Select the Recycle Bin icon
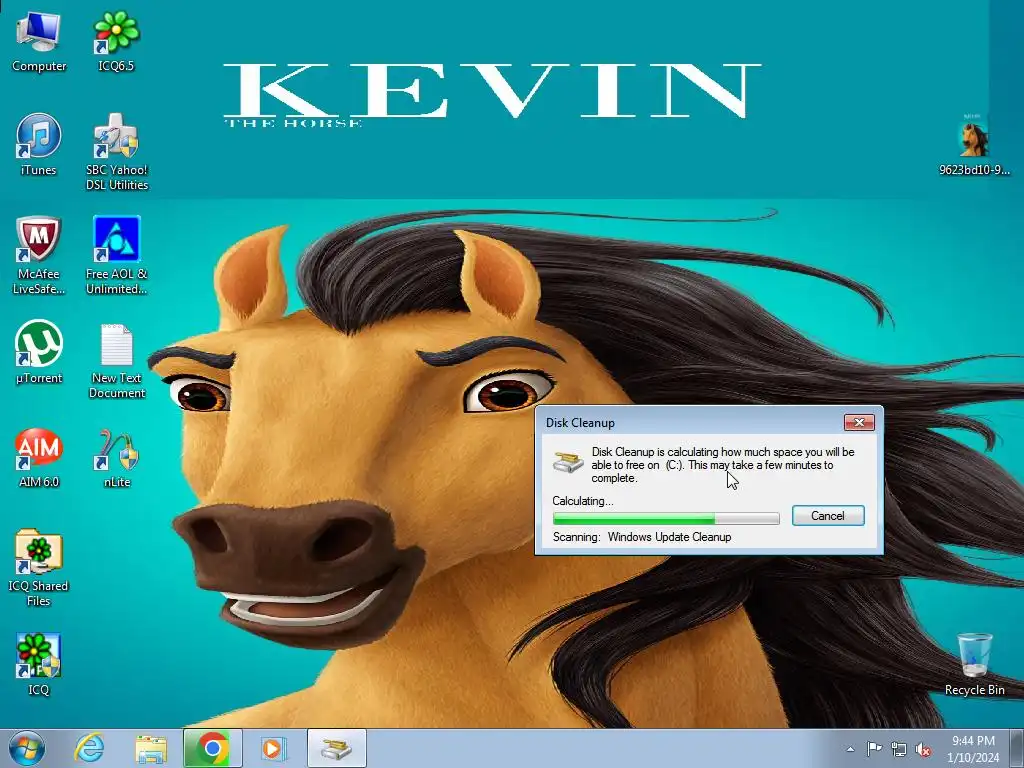The height and width of the screenshot is (768, 1024). click(x=974, y=664)
